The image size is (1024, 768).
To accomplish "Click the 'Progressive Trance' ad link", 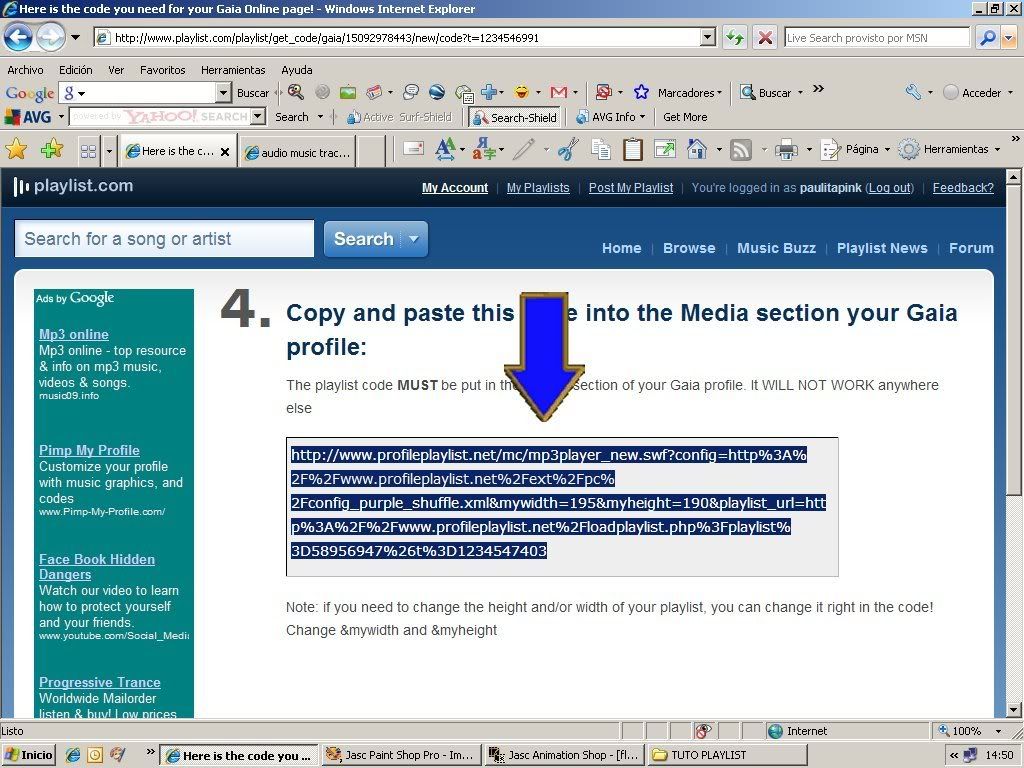I will point(100,682).
